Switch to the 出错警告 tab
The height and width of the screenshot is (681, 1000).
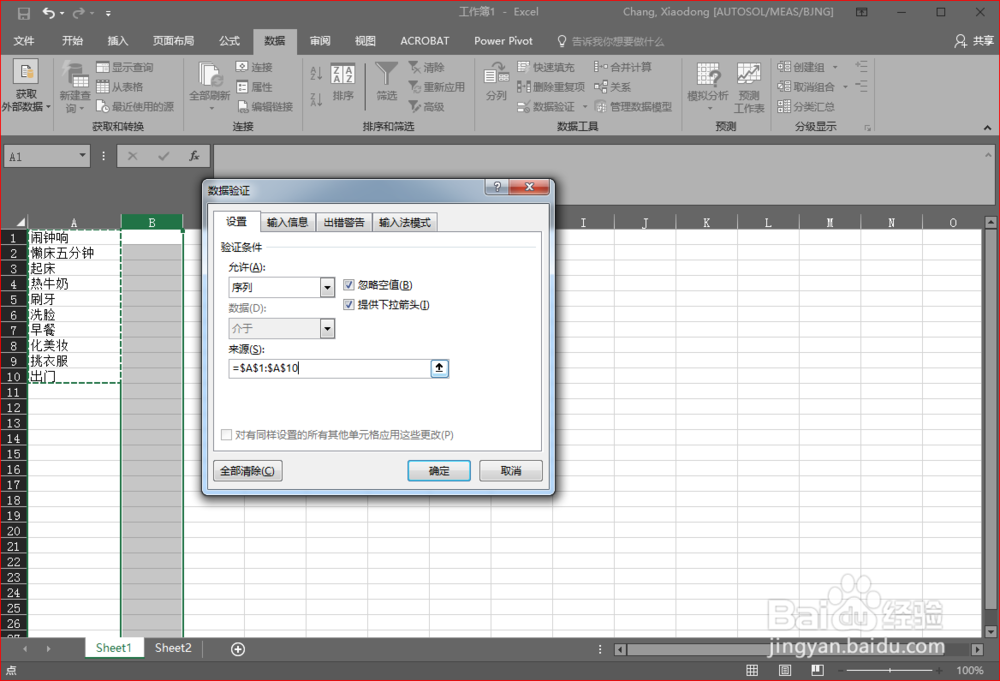coord(343,222)
